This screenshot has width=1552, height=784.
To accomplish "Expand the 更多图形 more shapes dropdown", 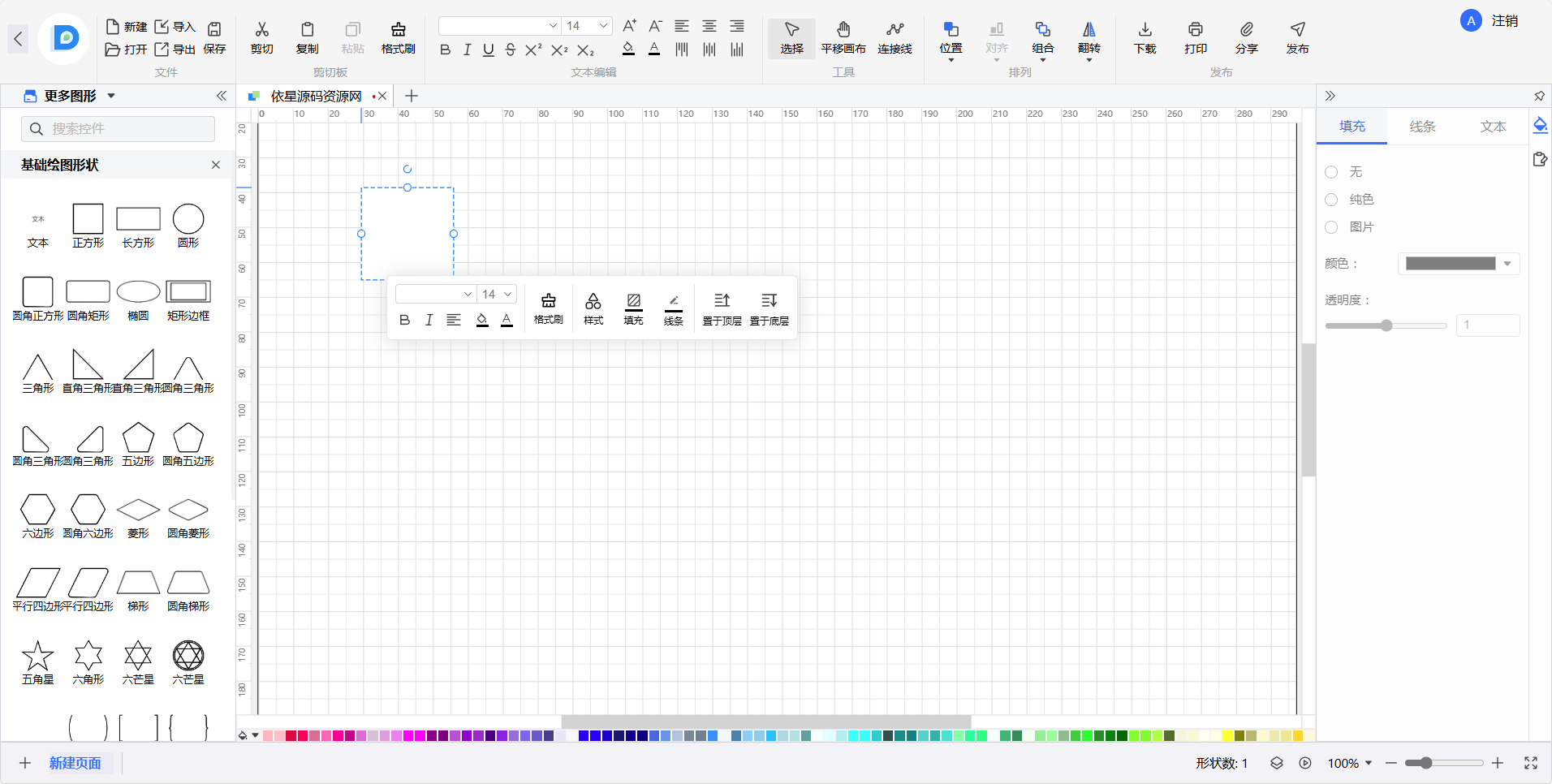I will pyautogui.click(x=111, y=96).
